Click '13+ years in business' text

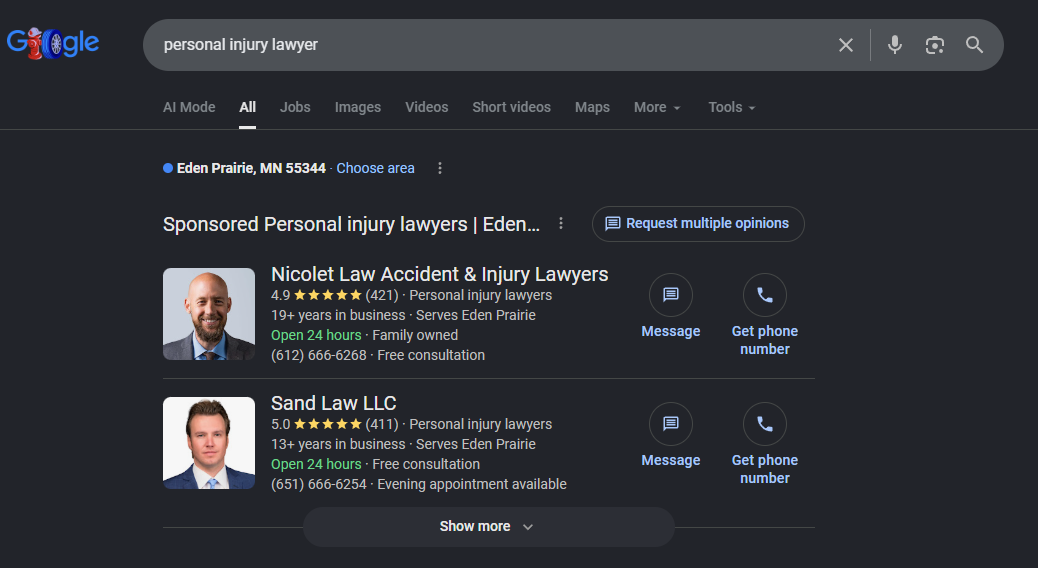[338, 444]
